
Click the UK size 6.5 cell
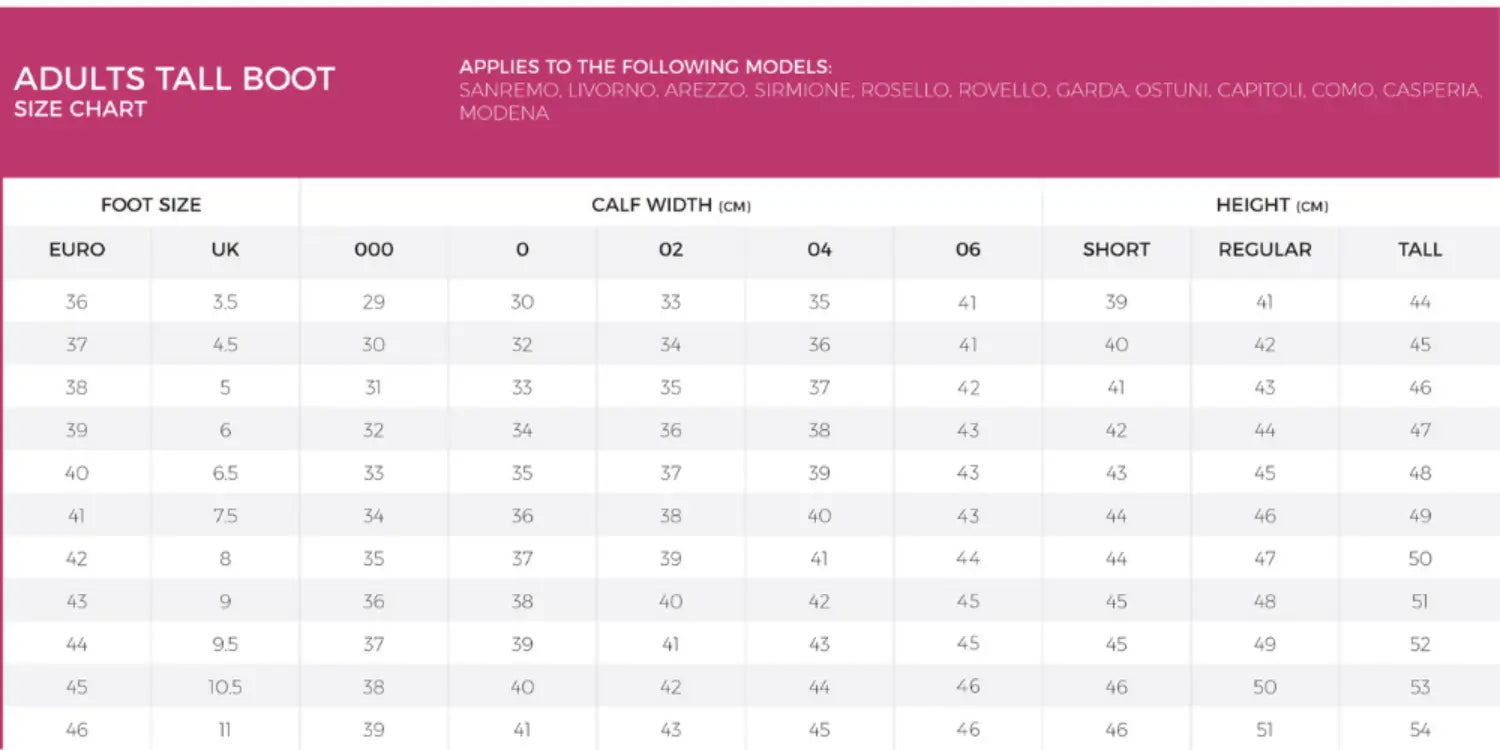(x=225, y=473)
